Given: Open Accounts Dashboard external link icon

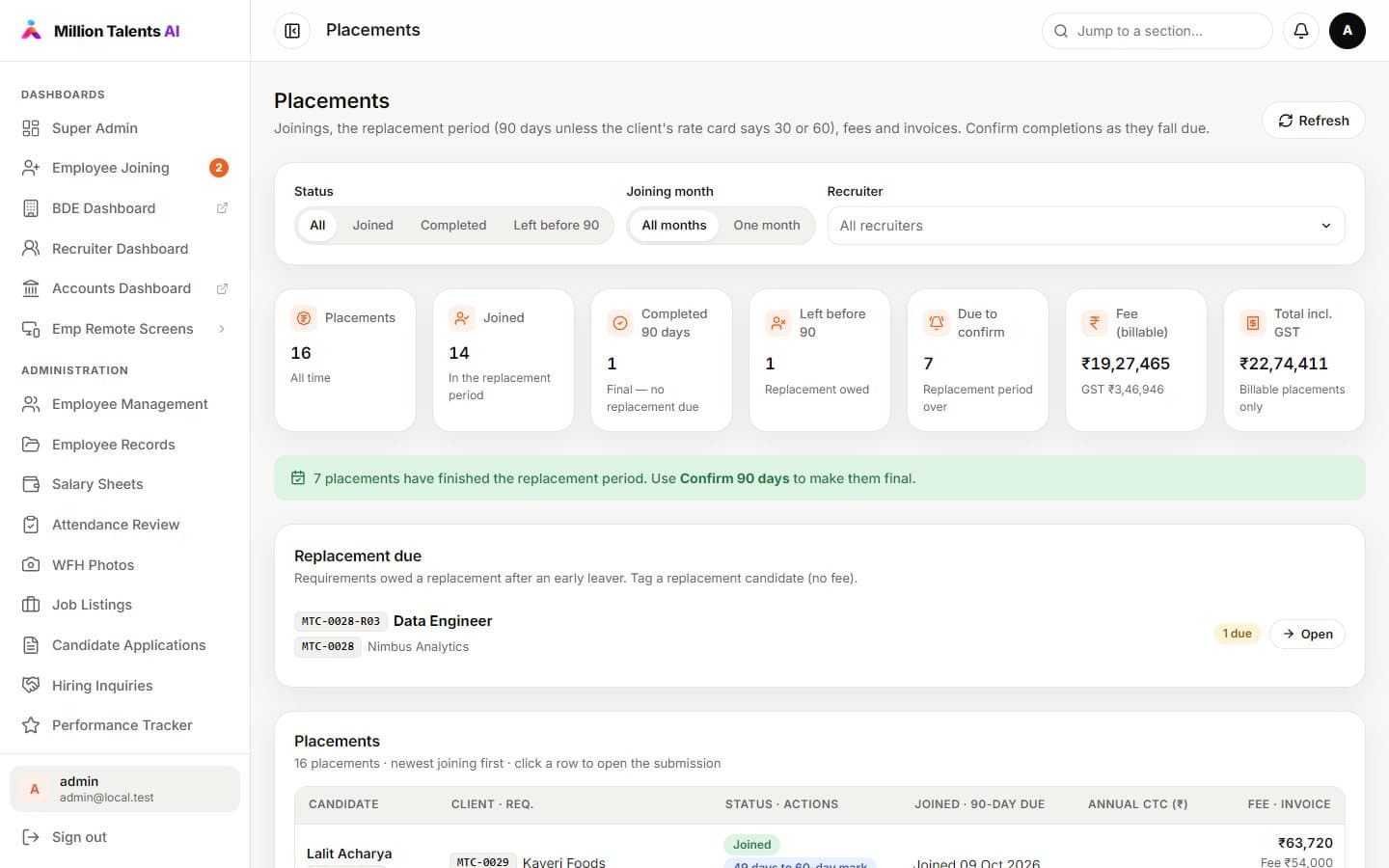Looking at the screenshot, I should click(x=222, y=288).
